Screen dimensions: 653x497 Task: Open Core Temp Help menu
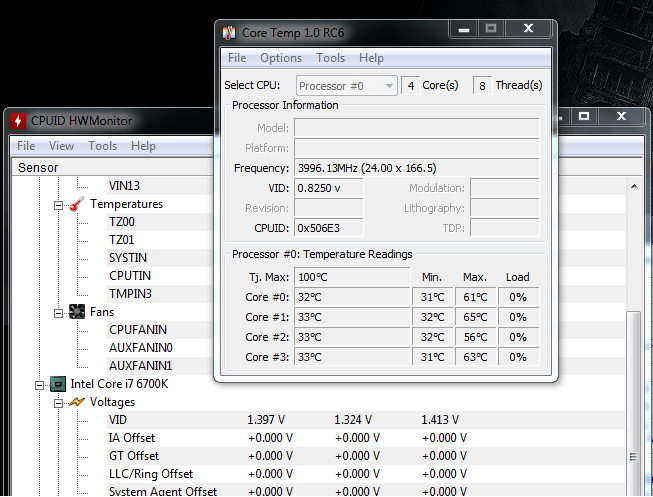(371, 58)
